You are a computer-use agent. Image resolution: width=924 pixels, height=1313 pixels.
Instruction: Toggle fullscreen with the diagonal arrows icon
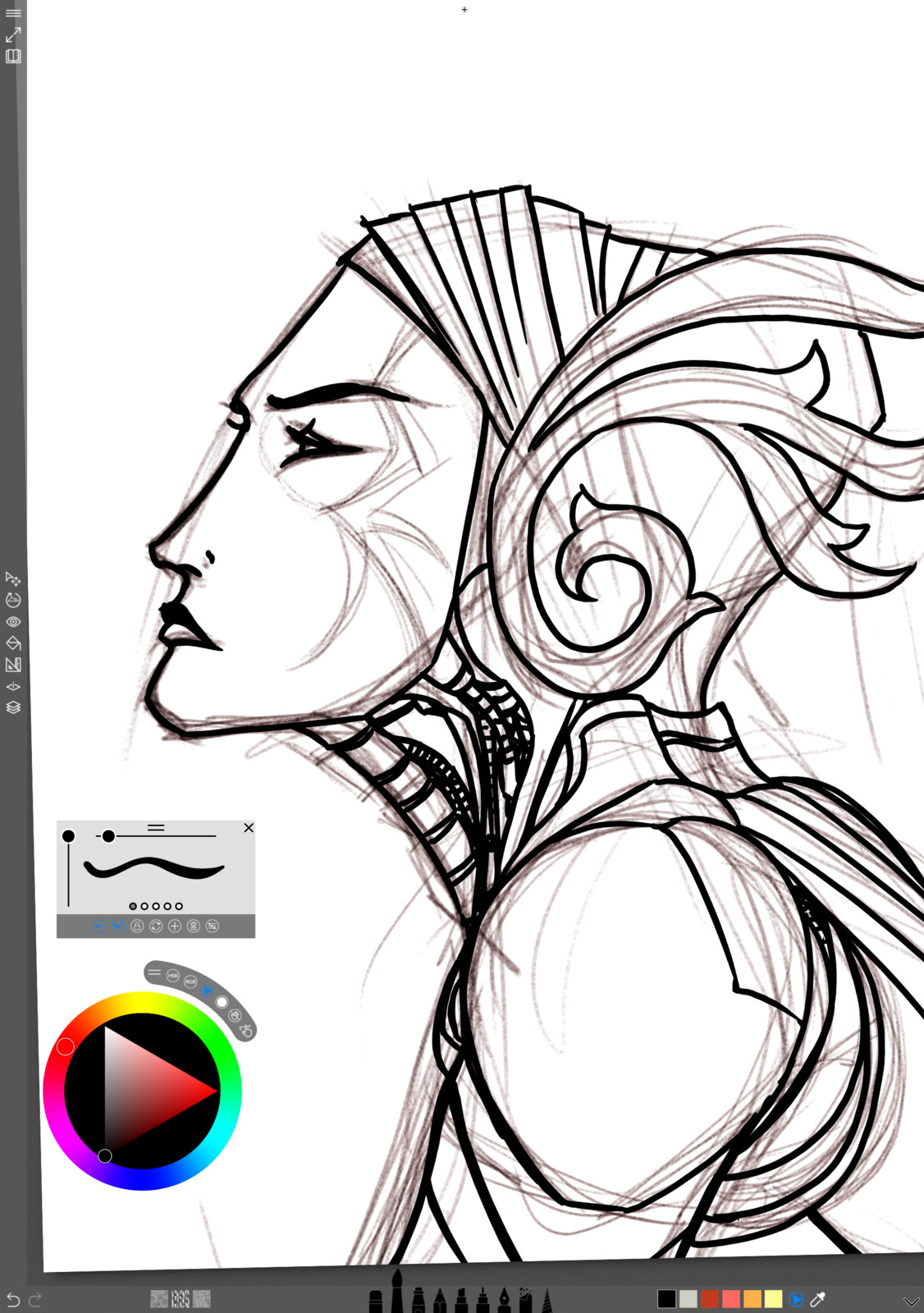pyautogui.click(x=13, y=35)
